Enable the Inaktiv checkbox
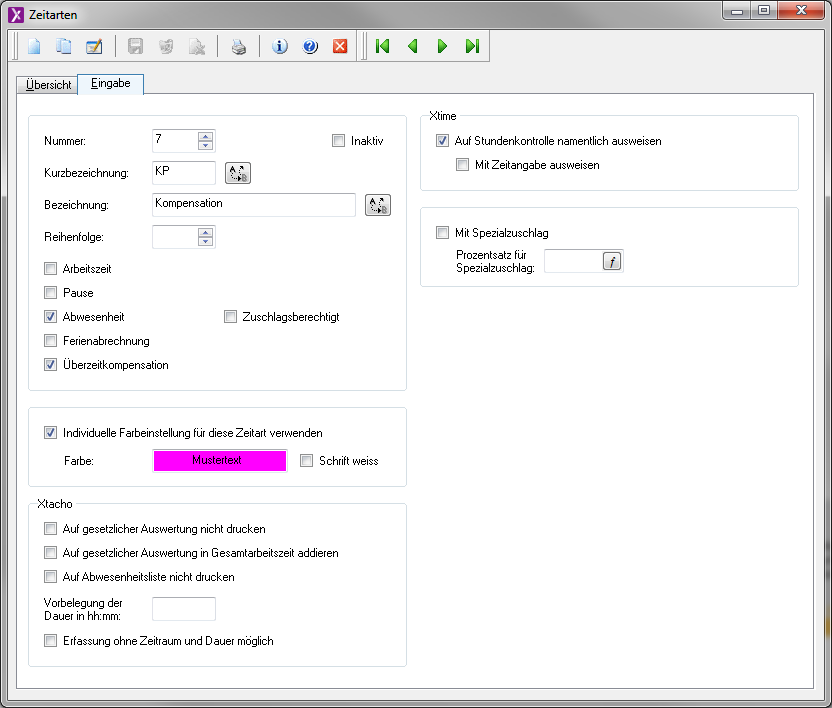 coord(338,141)
